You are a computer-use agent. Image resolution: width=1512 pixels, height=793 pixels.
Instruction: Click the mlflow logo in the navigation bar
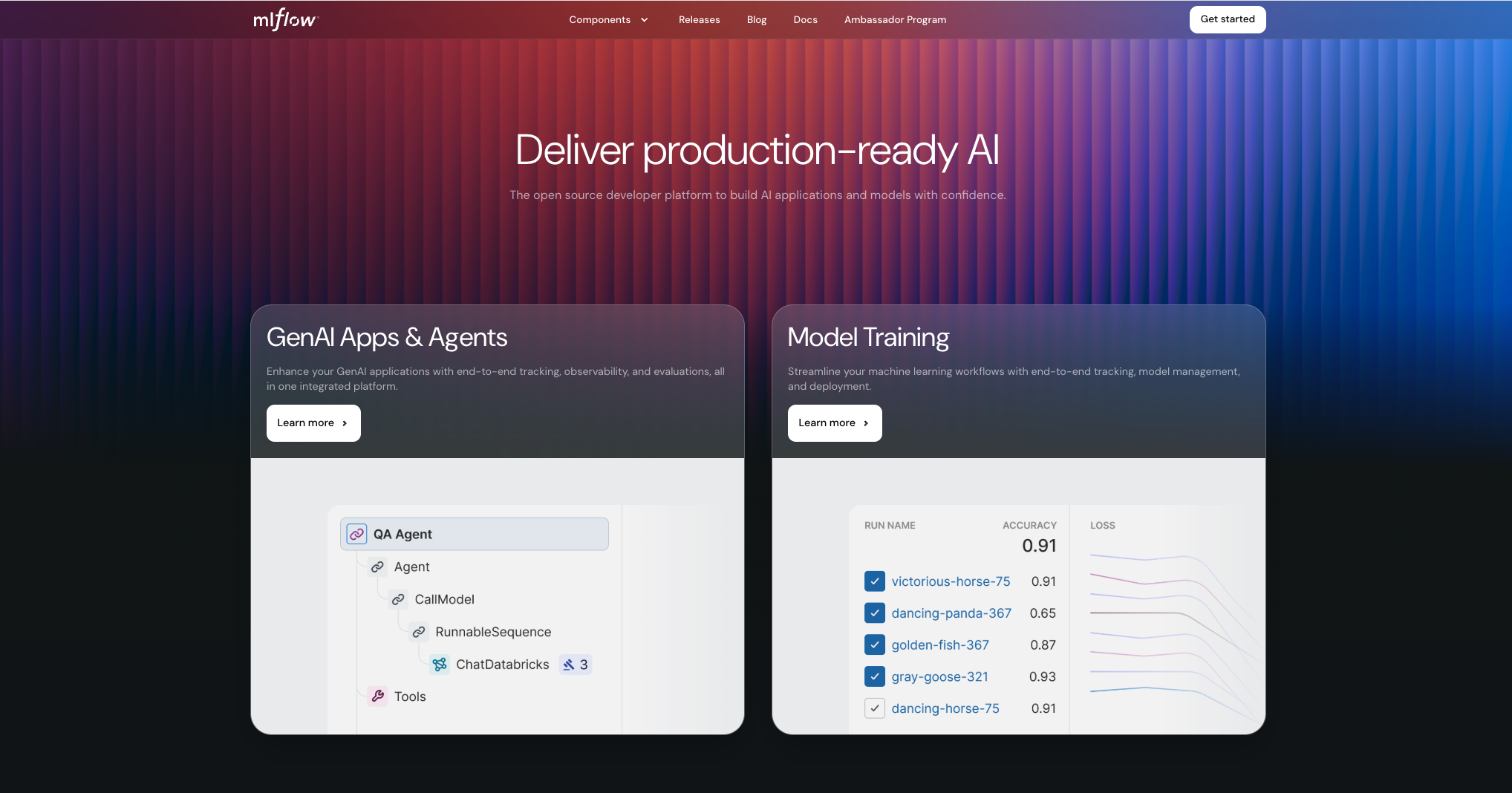pos(284,19)
